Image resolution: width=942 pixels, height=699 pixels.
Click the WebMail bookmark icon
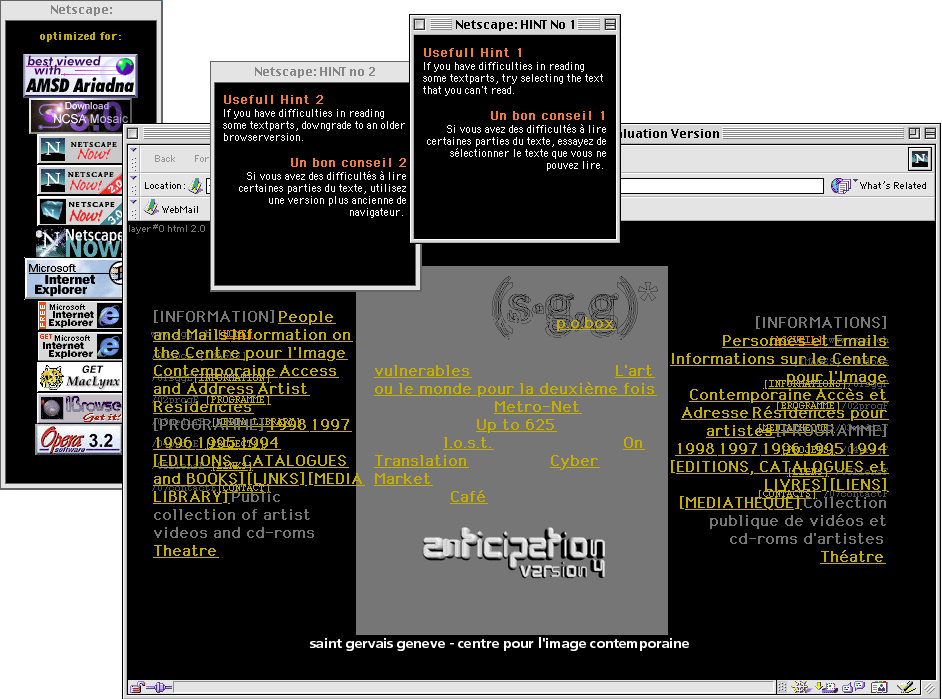coord(152,209)
